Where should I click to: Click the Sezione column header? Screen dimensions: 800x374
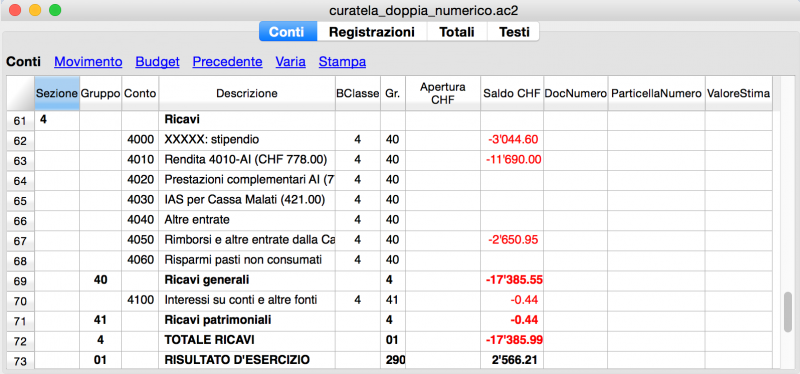pyautogui.click(x=57, y=93)
